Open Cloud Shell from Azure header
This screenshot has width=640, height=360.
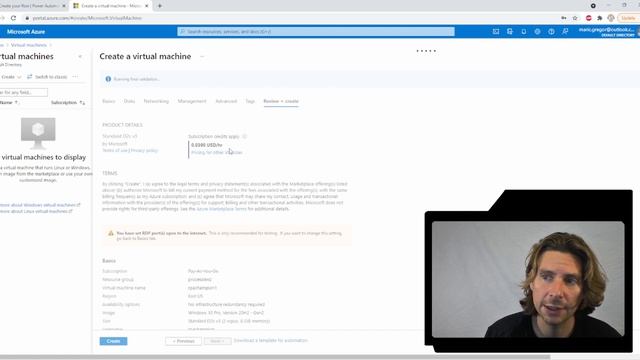point(496,31)
